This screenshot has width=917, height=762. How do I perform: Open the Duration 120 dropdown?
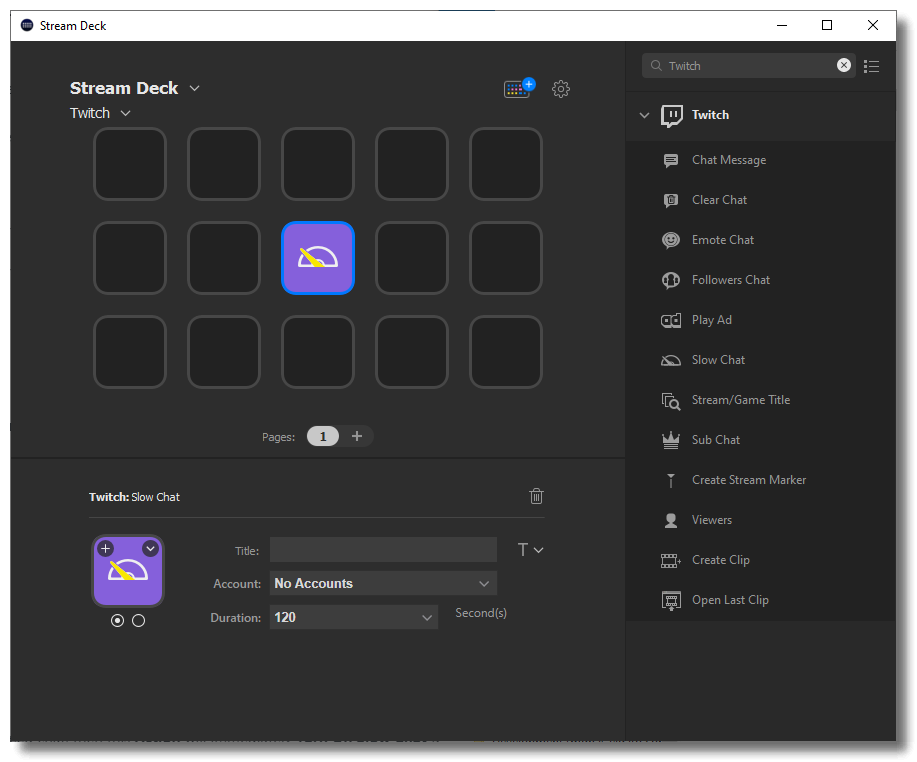tap(353, 618)
